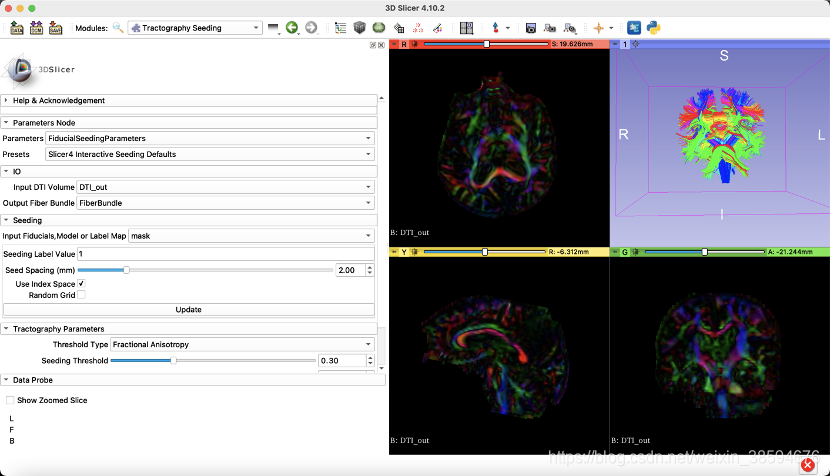Move the Yellow slice offset slider

(484, 252)
